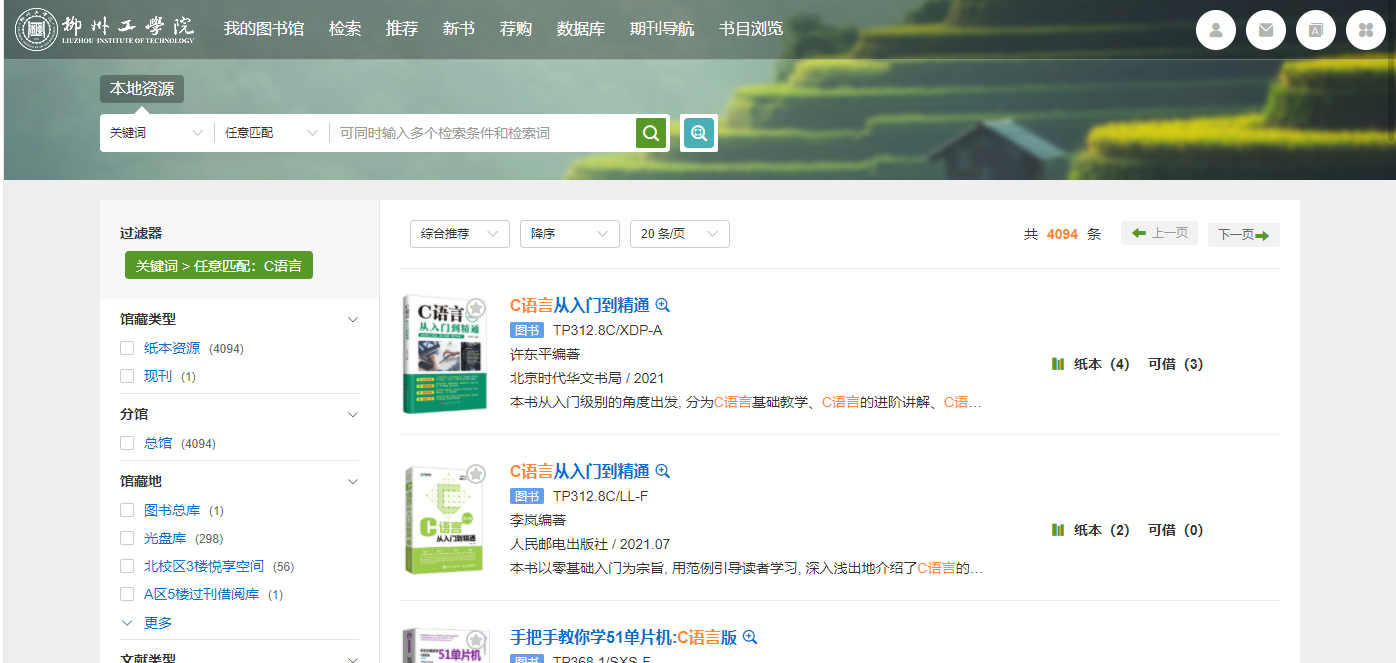Check the 北校区3楼悦享空间 checkbox
Viewport: 1396px width, 663px height.
[x=127, y=566]
